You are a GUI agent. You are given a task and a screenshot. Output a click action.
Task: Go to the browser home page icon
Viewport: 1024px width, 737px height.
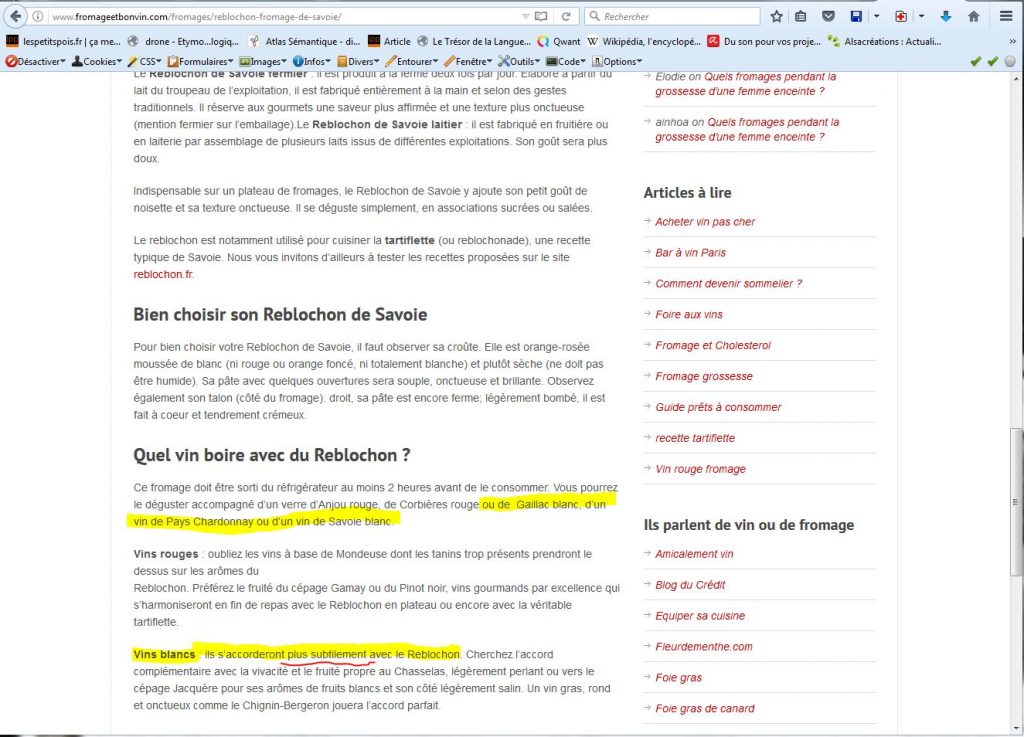point(973,16)
